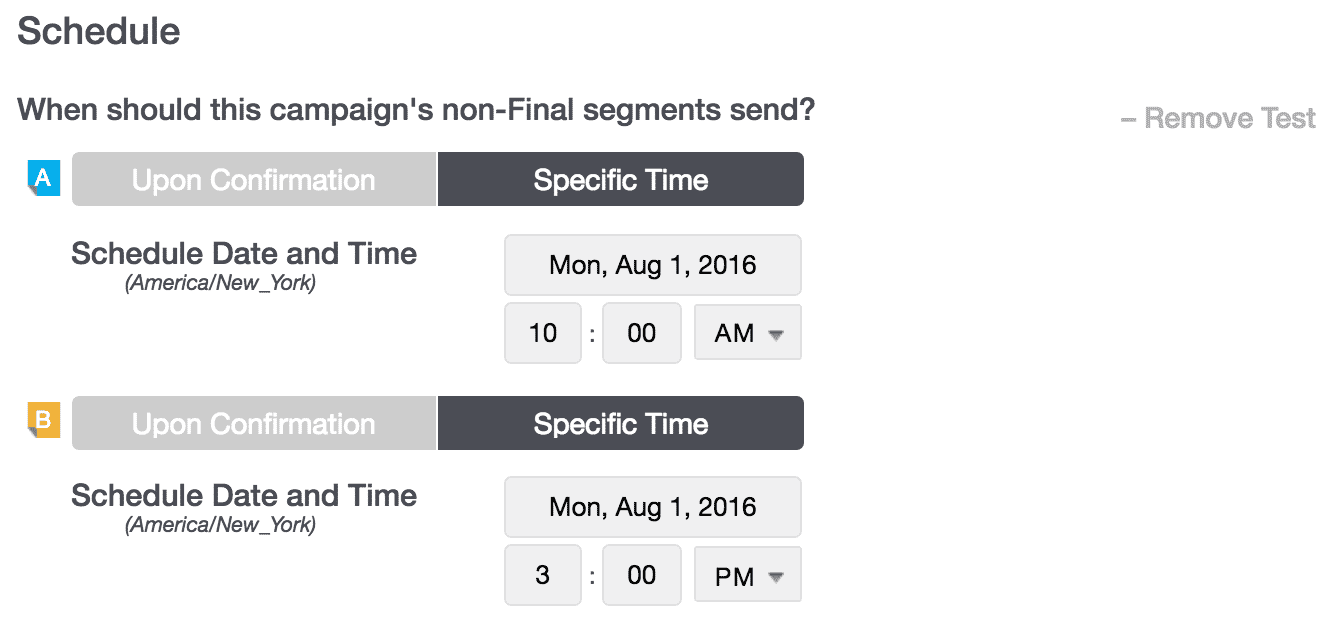This screenshot has height=628, width=1332.
Task: Click the hour field showing 3
Action: tap(543, 575)
